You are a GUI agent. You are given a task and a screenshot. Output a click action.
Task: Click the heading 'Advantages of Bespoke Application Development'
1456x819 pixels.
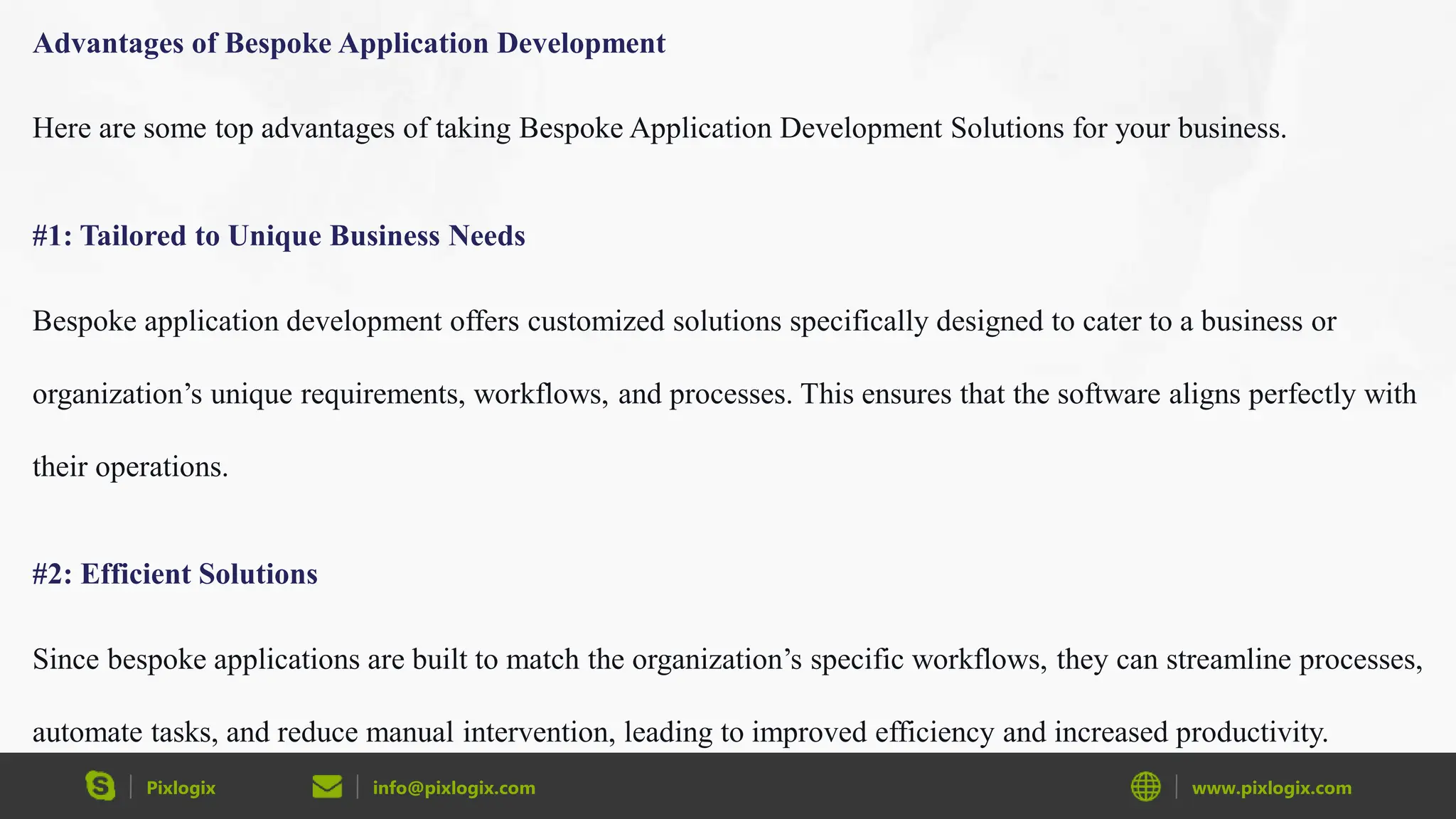point(349,43)
